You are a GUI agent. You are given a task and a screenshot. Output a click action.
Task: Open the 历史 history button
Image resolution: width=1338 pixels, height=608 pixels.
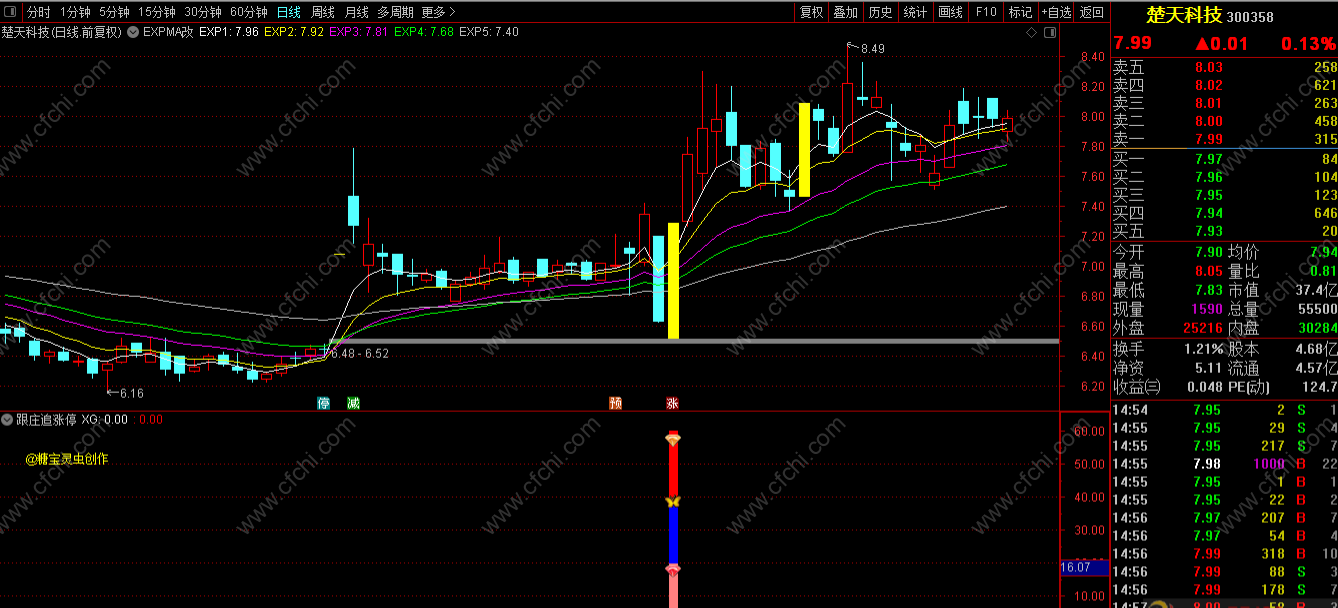pyautogui.click(x=880, y=12)
